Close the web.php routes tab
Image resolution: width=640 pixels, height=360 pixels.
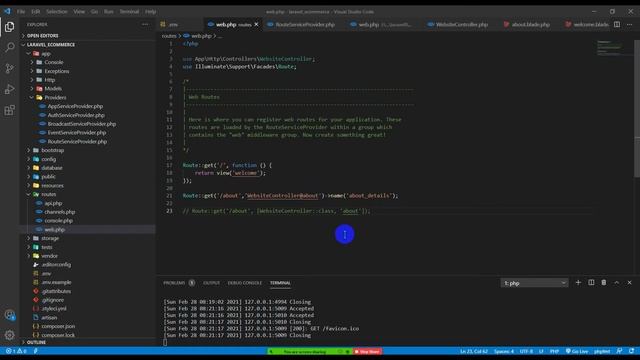256,24
